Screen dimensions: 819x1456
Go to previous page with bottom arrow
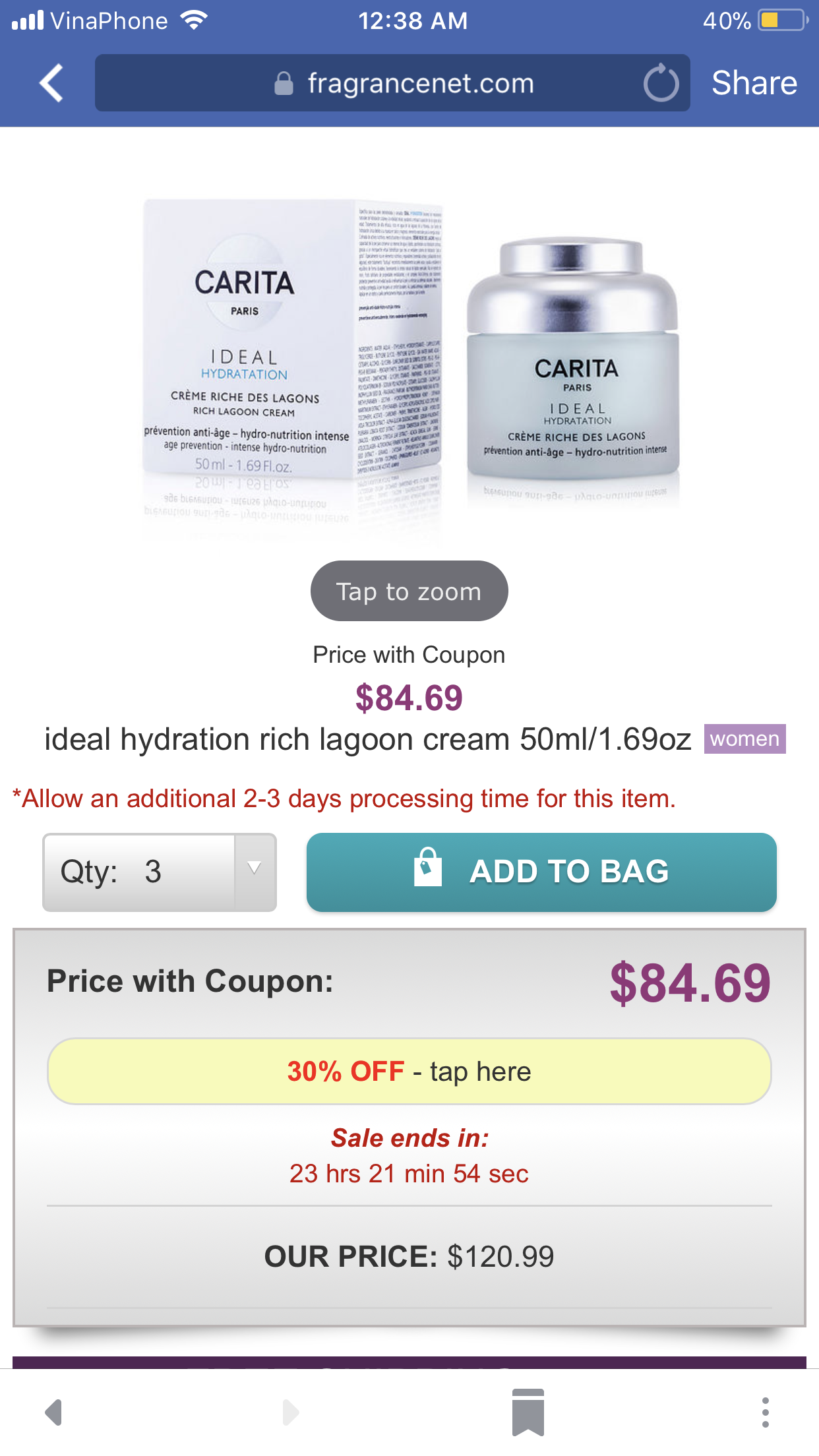[x=53, y=1412]
